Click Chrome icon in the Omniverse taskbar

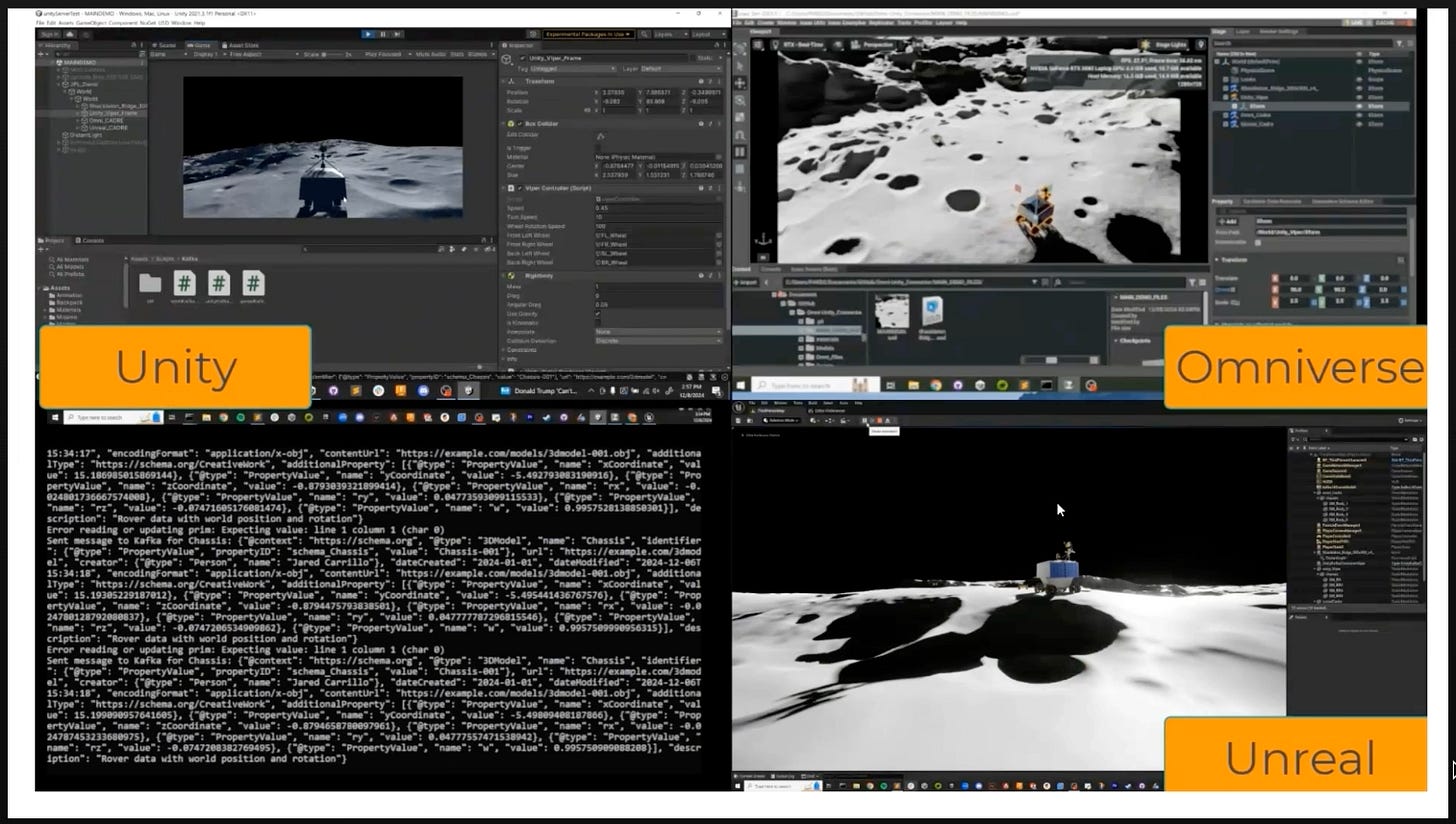936,385
